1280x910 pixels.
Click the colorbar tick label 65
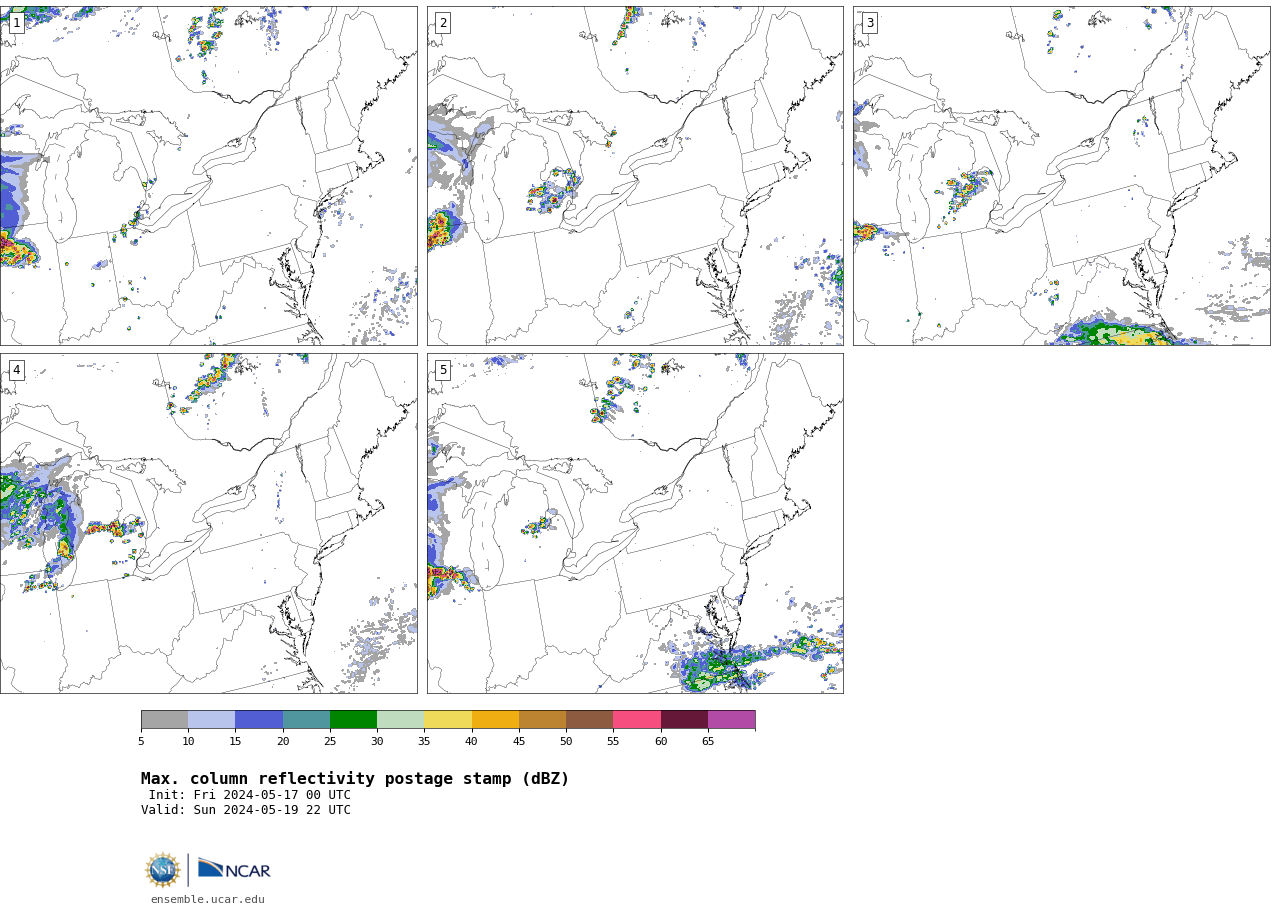pyautogui.click(x=708, y=741)
